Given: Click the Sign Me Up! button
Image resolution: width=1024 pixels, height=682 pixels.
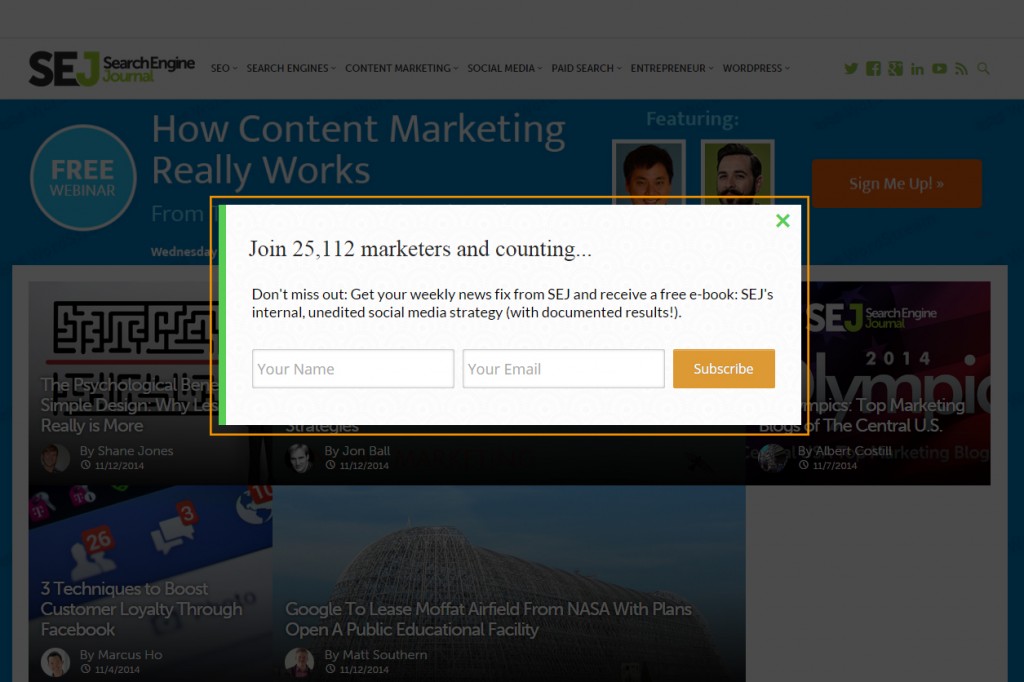Looking at the screenshot, I should tap(897, 184).
